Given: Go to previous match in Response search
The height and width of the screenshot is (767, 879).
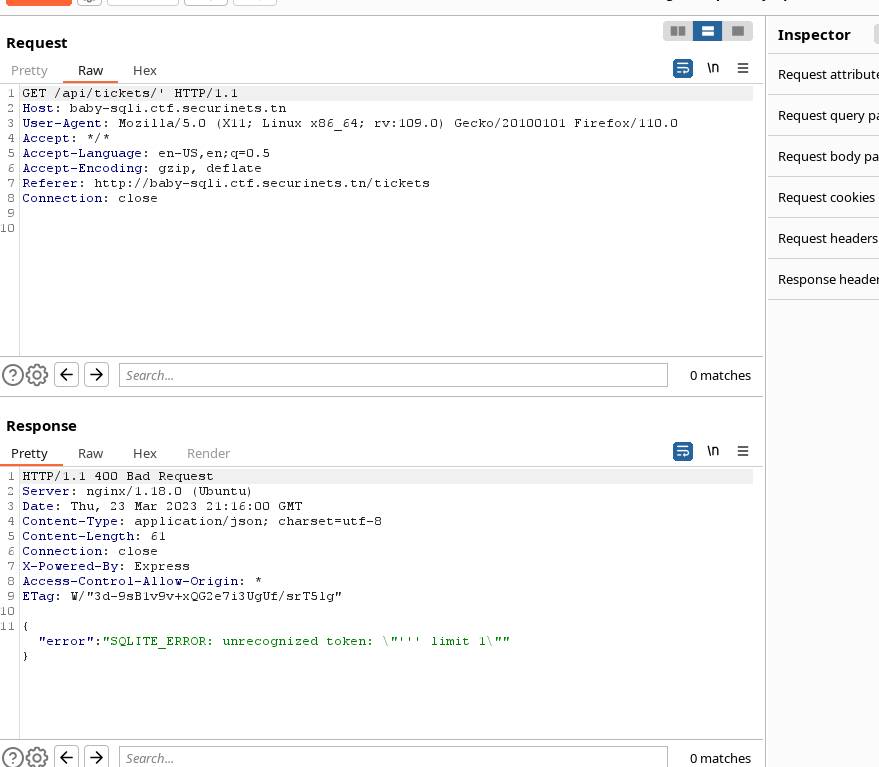Looking at the screenshot, I should [66, 757].
